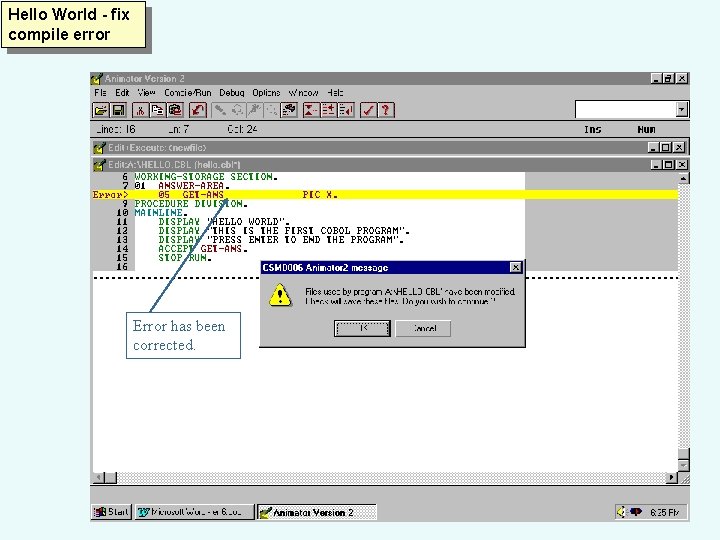Open the Window menu
Image resolution: width=720 pixels, height=540 pixels.
click(x=303, y=93)
